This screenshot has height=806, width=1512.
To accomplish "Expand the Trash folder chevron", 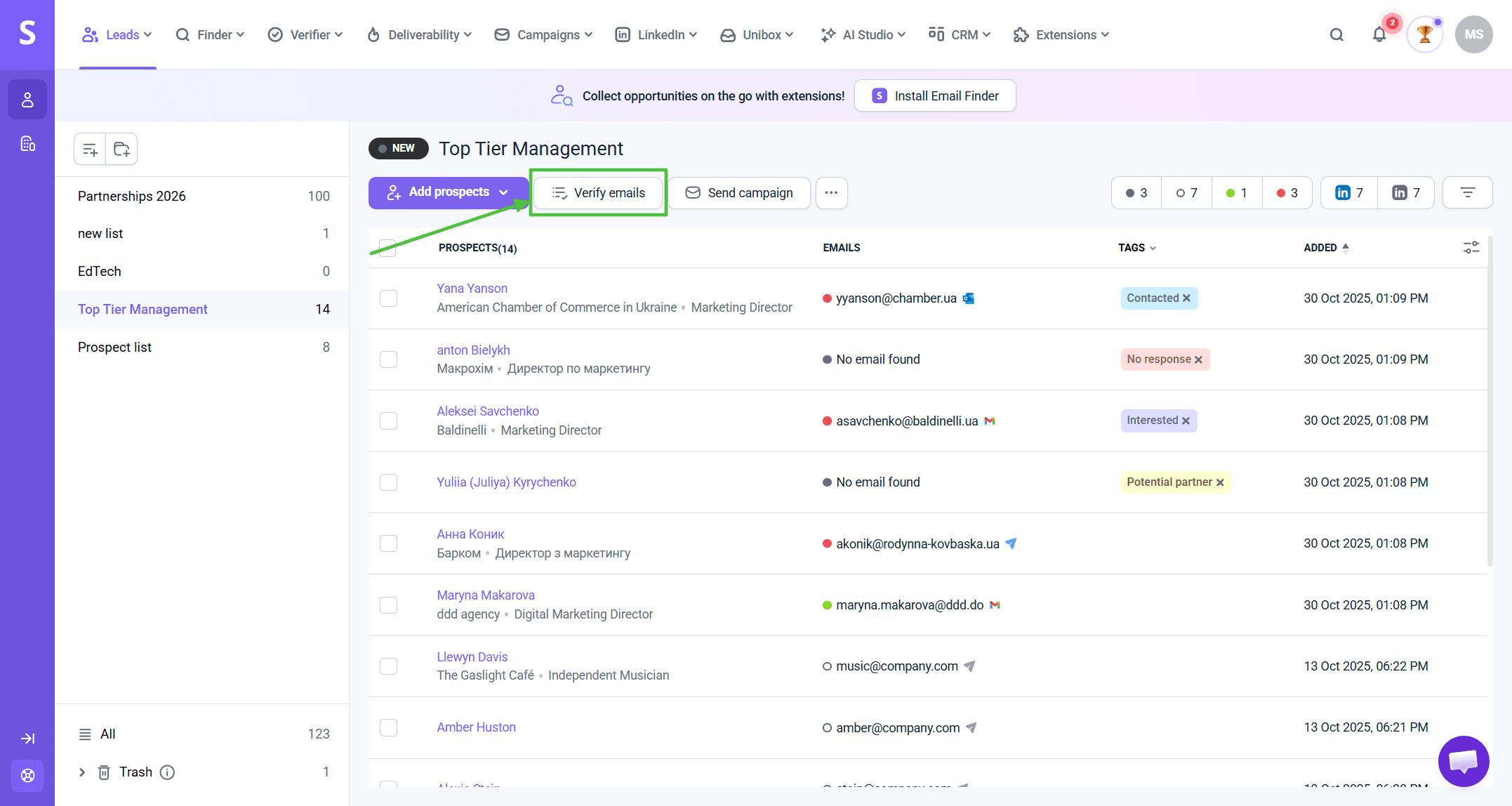I will (x=82, y=772).
